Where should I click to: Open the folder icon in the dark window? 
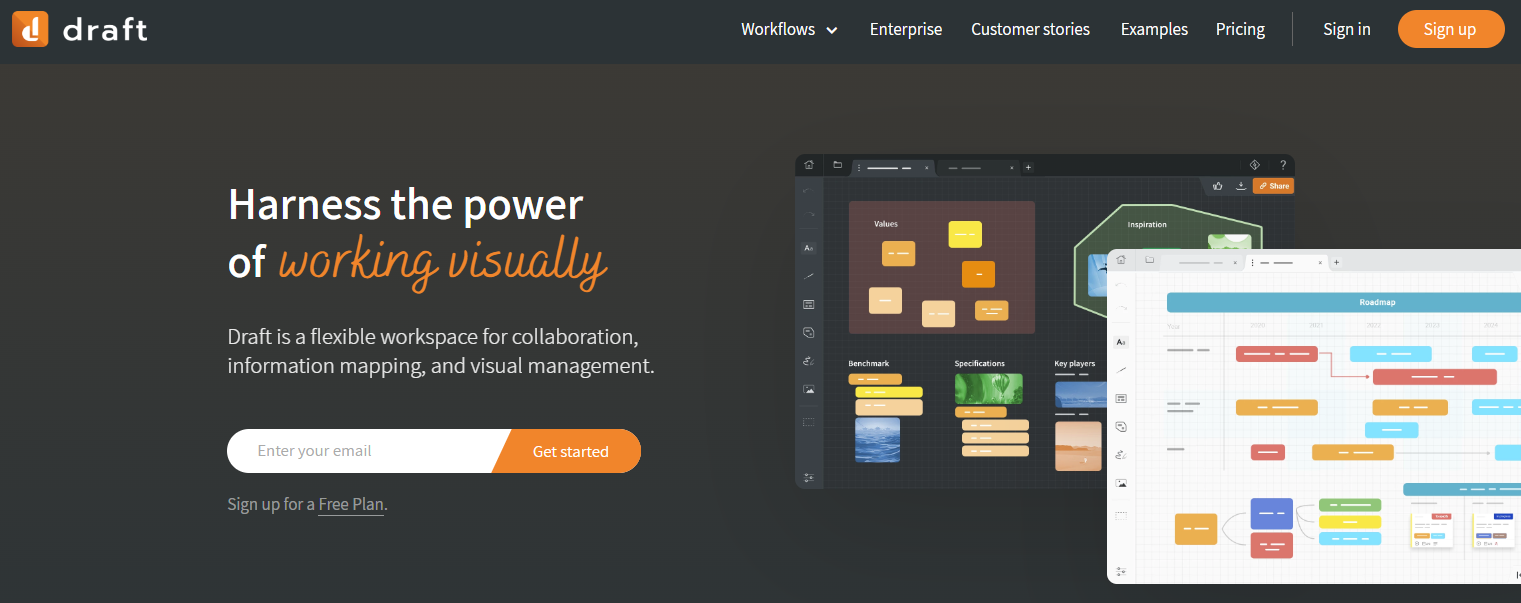point(838,165)
